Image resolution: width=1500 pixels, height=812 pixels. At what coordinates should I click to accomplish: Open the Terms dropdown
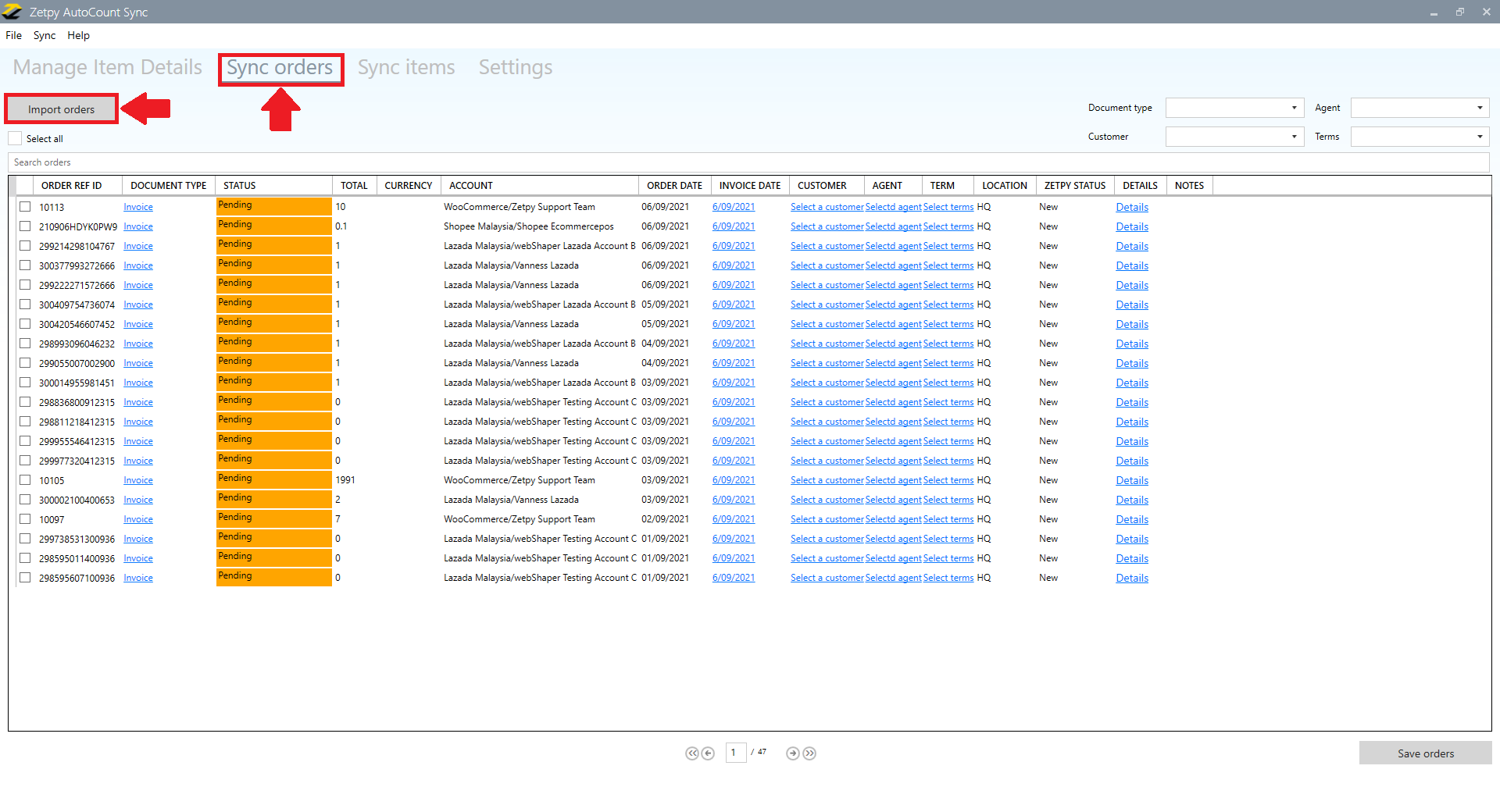pos(1420,137)
